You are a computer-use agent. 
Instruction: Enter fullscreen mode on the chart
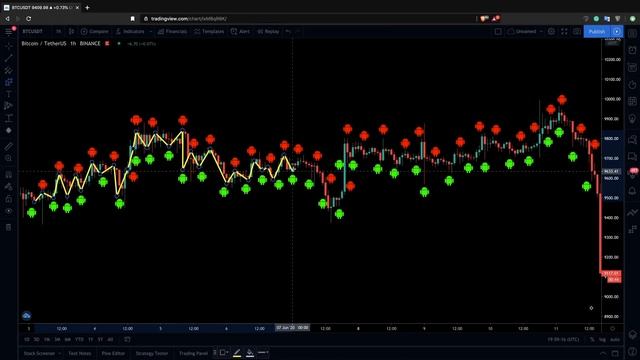[x=564, y=31]
